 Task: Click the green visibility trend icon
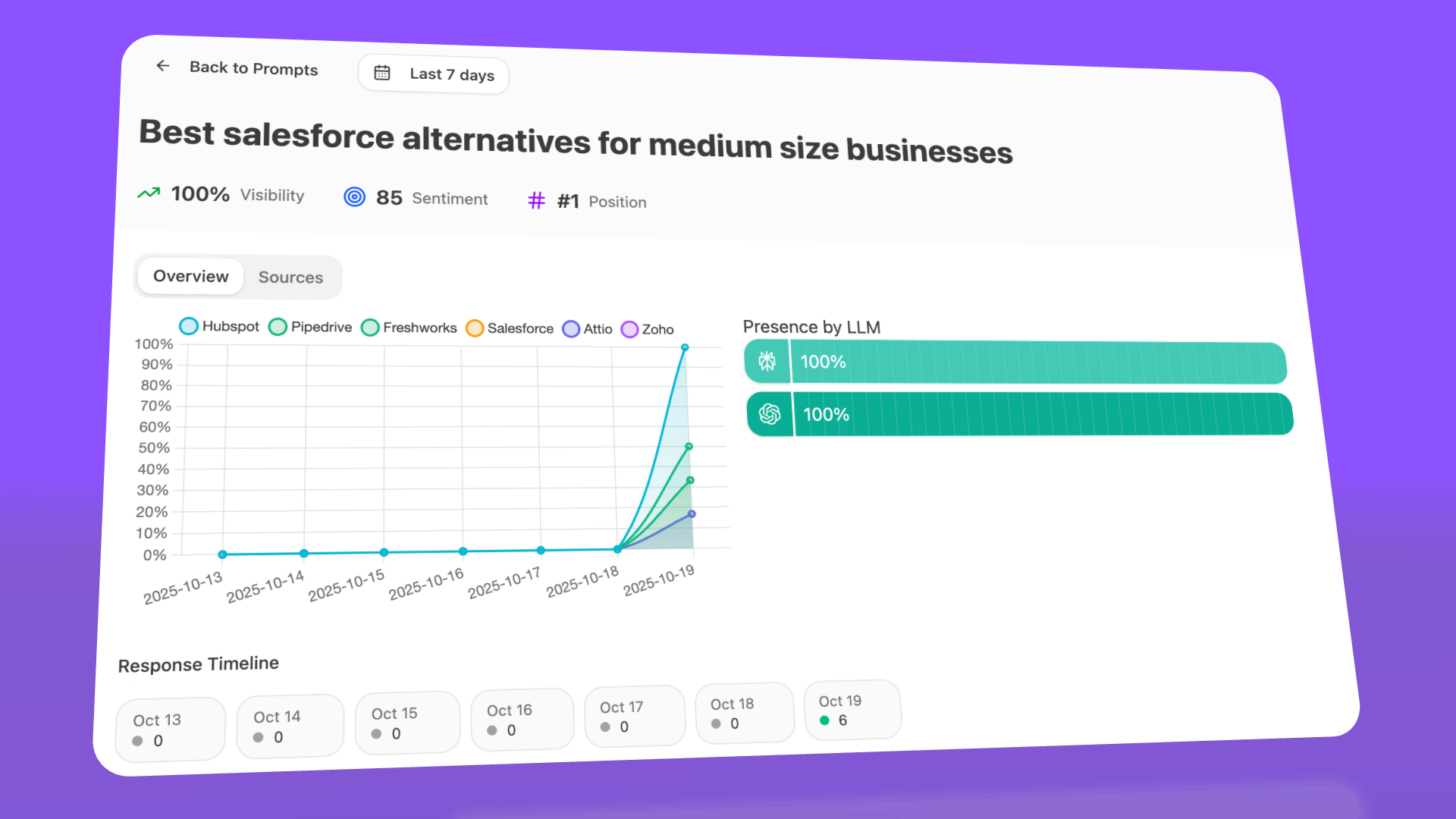coord(149,193)
